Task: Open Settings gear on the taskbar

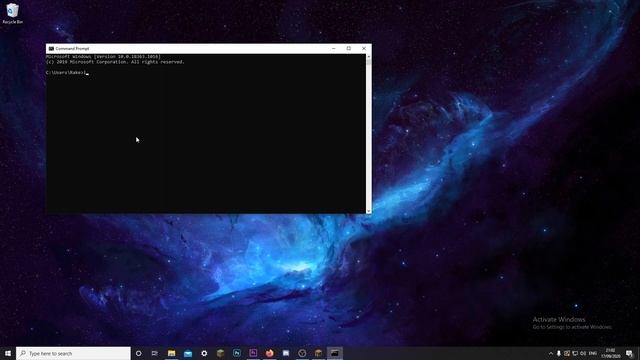Action: click(x=204, y=353)
